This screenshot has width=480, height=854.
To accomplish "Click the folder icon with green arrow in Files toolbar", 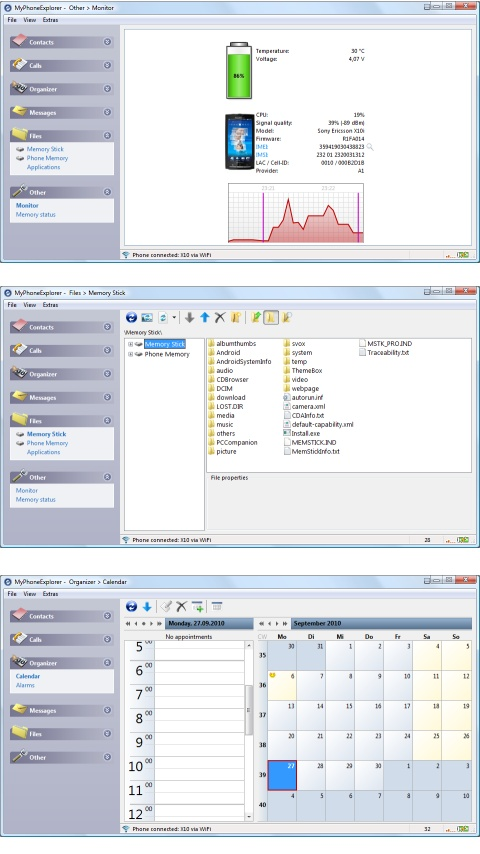I will point(256,318).
